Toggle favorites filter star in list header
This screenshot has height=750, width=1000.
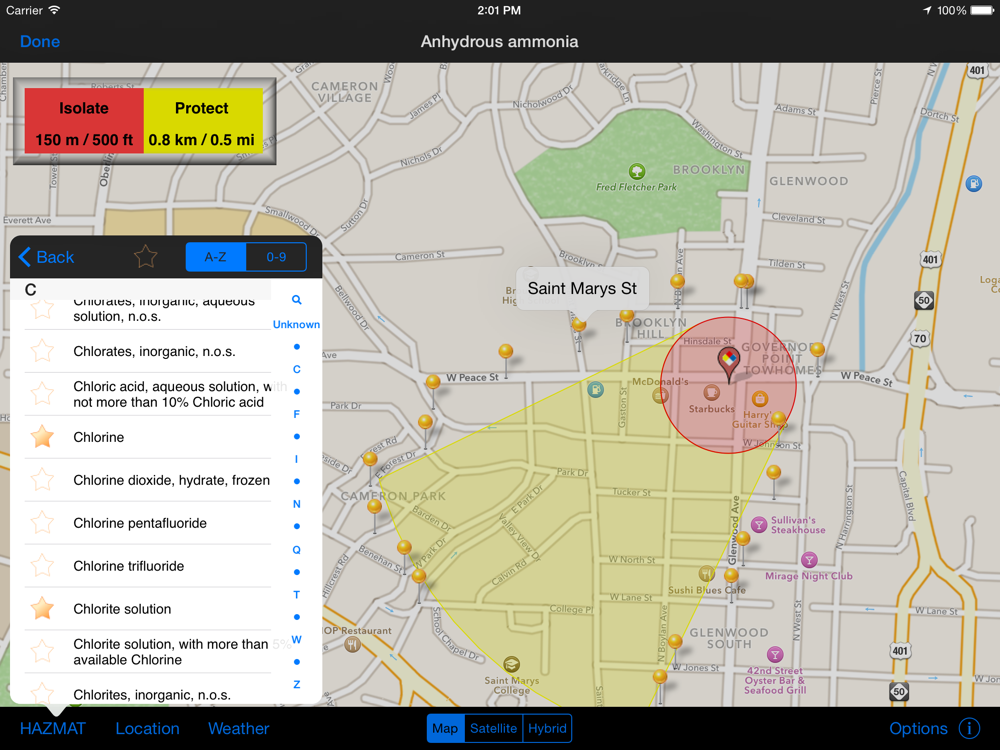145,257
